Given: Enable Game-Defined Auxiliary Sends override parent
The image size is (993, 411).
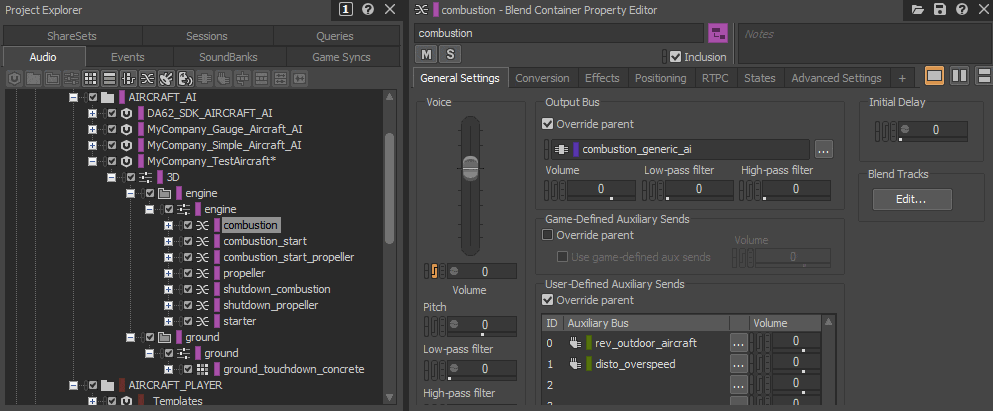Looking at the screenshot, I should point(547,236).
